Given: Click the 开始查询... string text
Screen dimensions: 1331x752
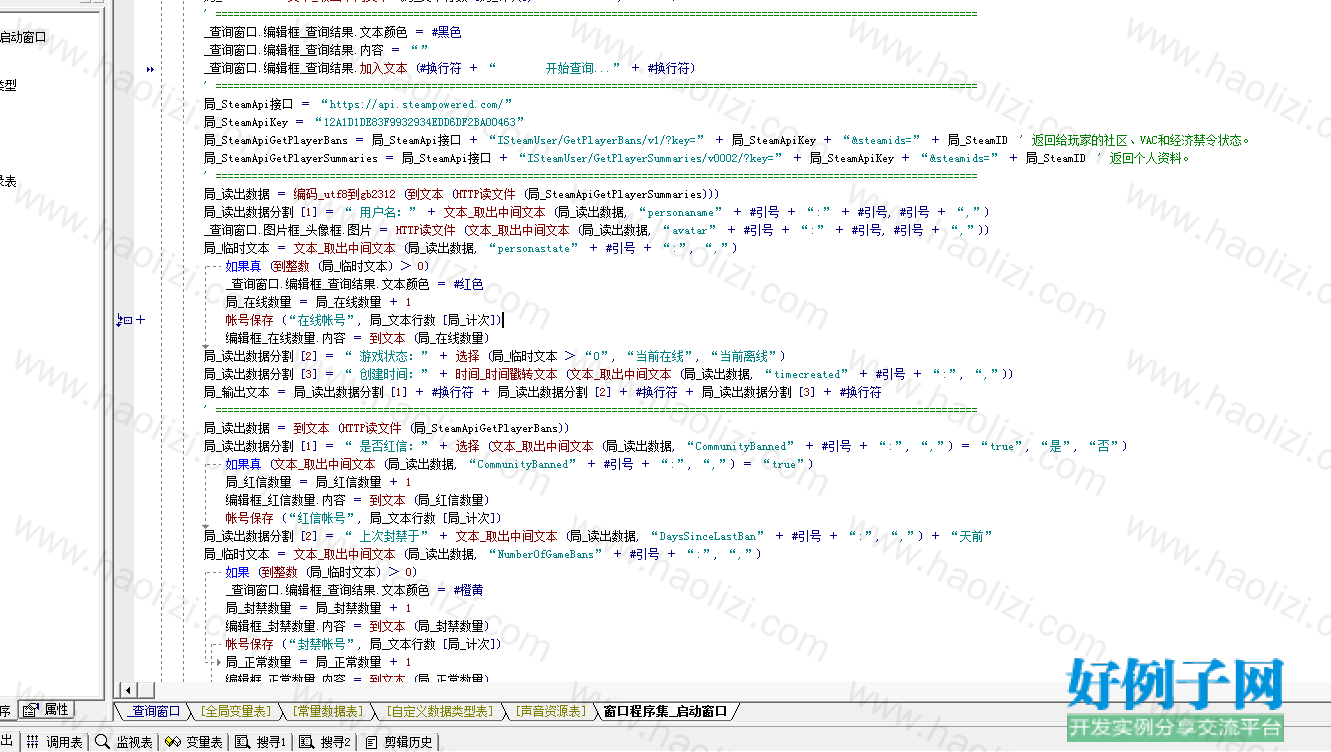Looking at the screenshot, I should [x=583, y=68].
